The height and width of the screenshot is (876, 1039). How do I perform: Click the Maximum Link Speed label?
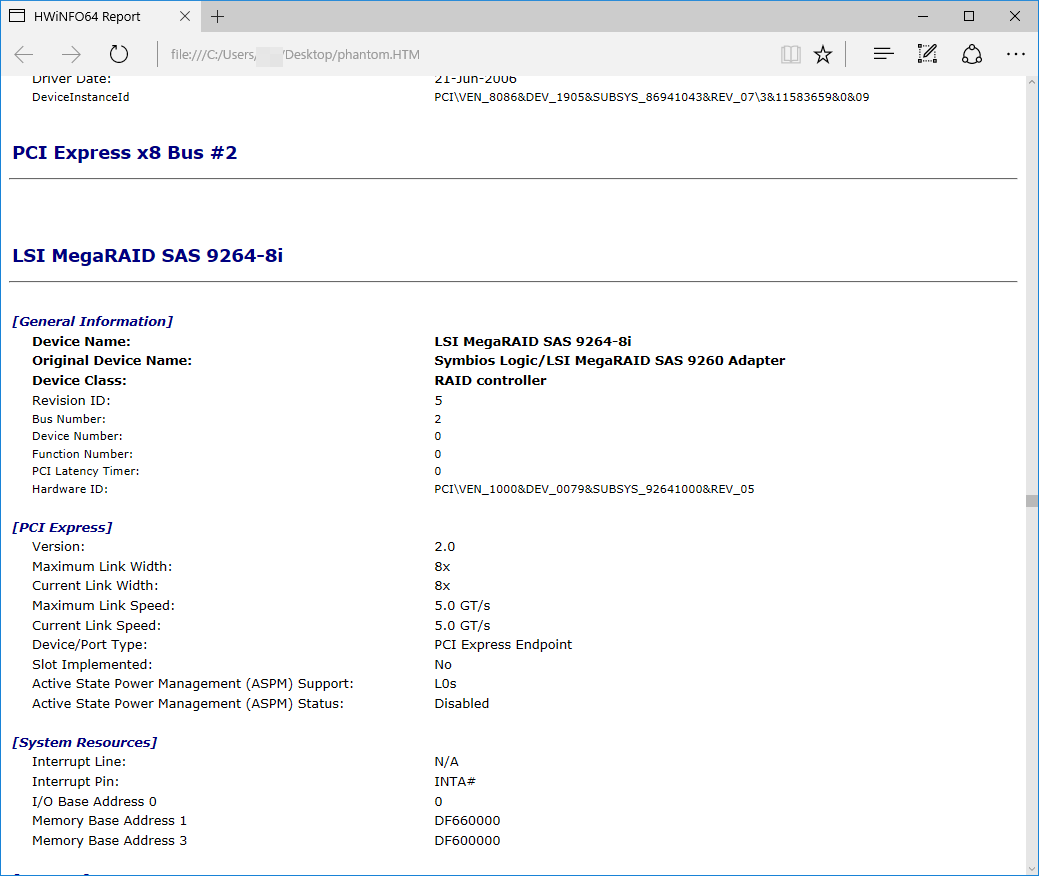point(103,606)
